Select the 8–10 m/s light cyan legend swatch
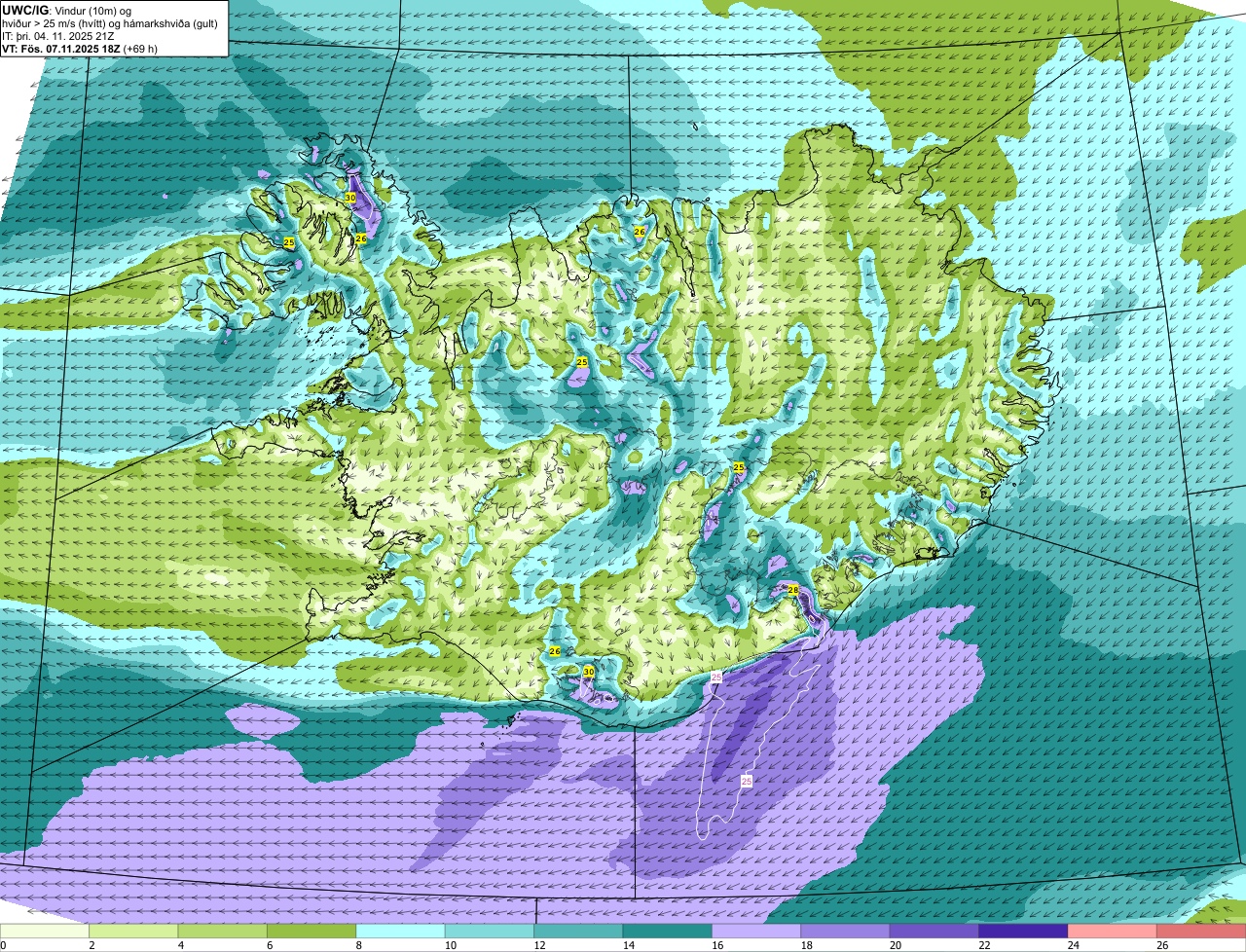 coord(400,932)
